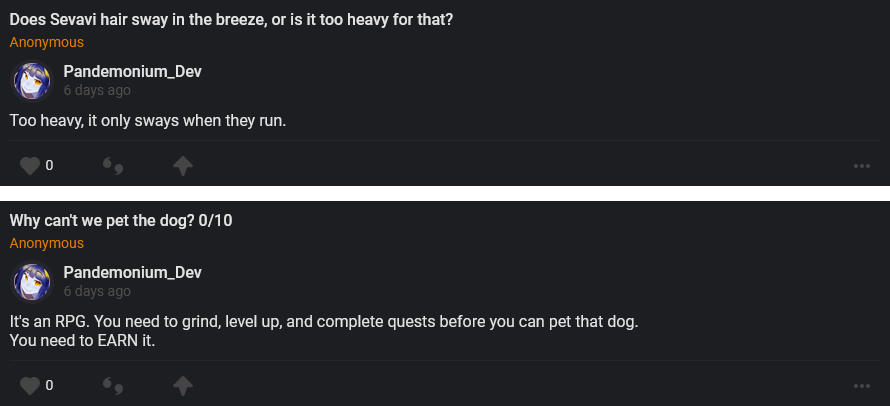Share the Sevavi hair answer via arrow icon
This screenshot has width=890, height=406.
point(183,165)
